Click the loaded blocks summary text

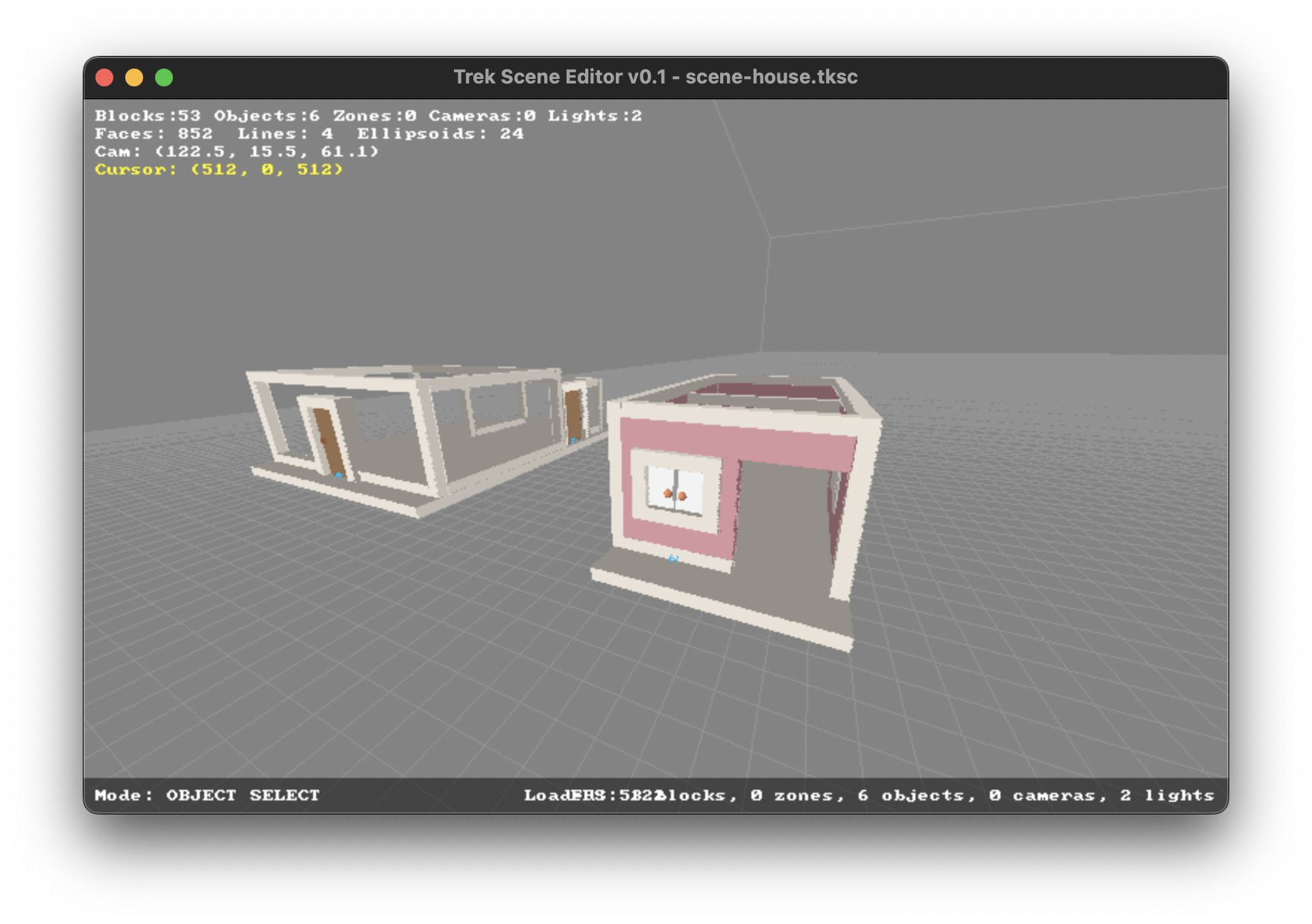click(x=857, y=795)
